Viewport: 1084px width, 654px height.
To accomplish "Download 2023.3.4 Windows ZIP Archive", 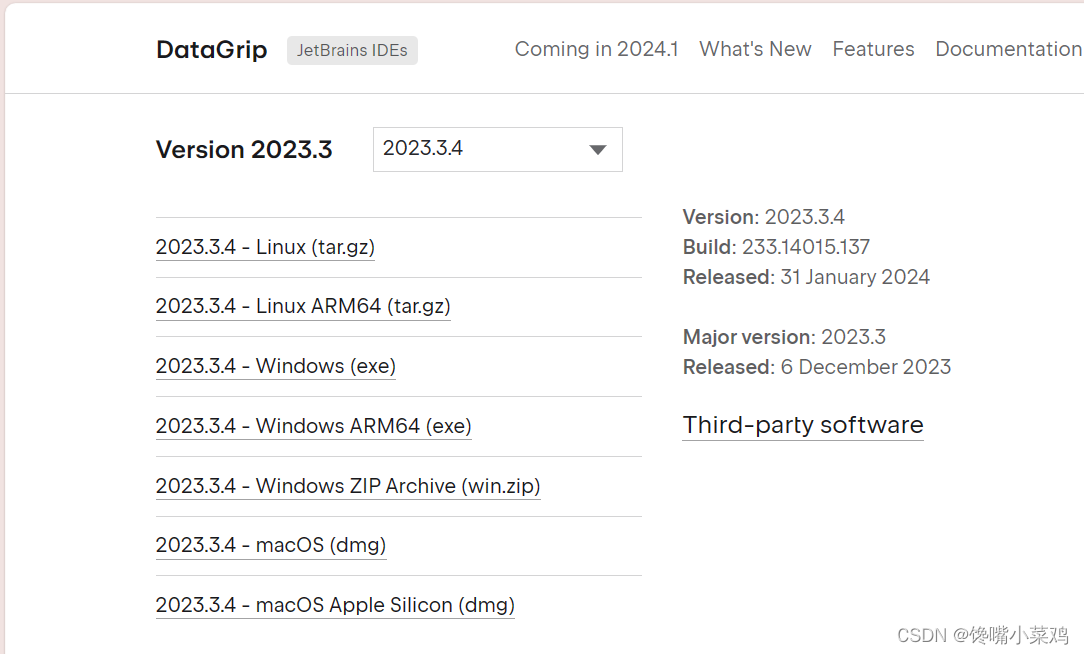I will (348, 486).
